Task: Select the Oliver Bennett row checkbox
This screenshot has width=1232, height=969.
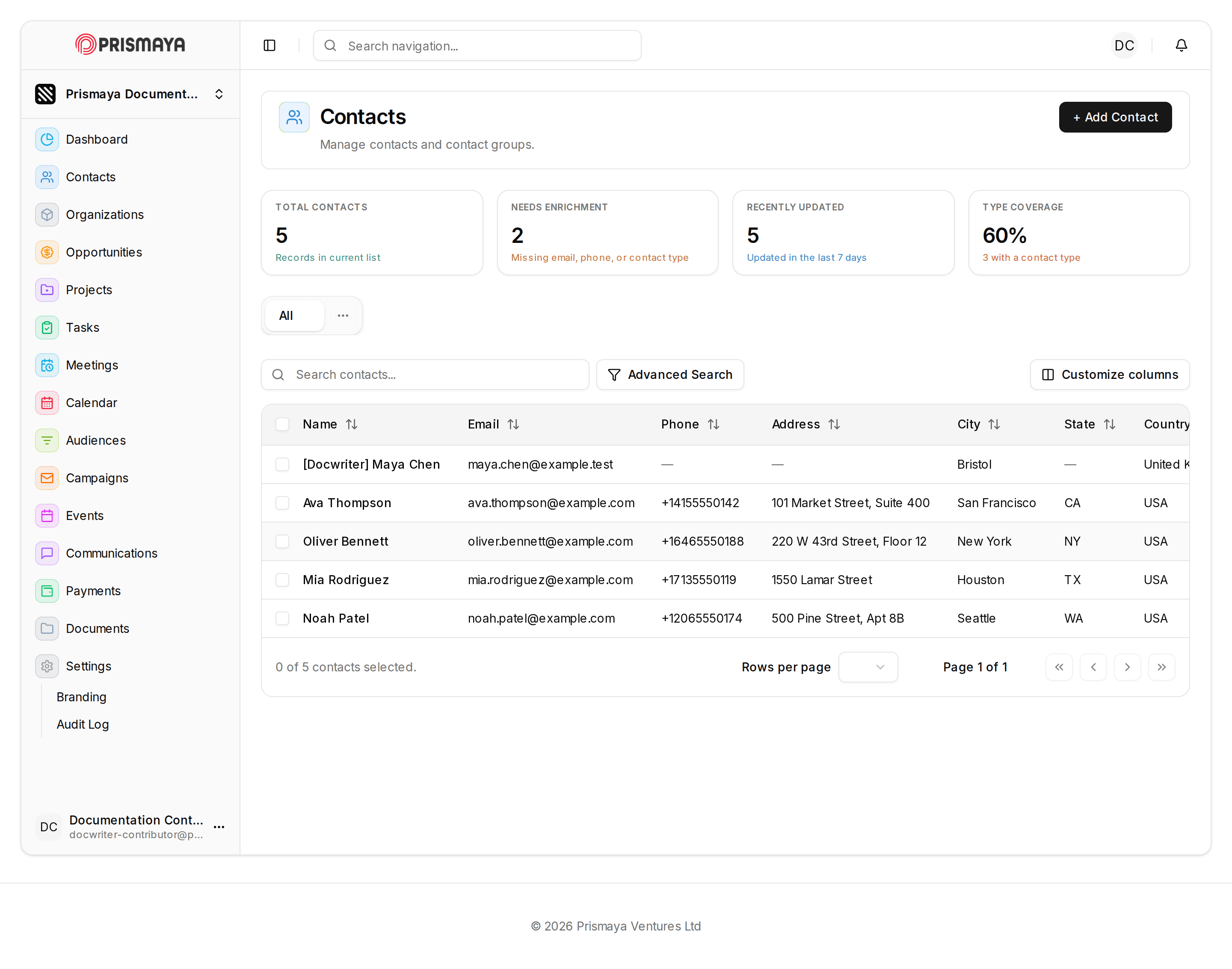Action: [x=282, y=542]
